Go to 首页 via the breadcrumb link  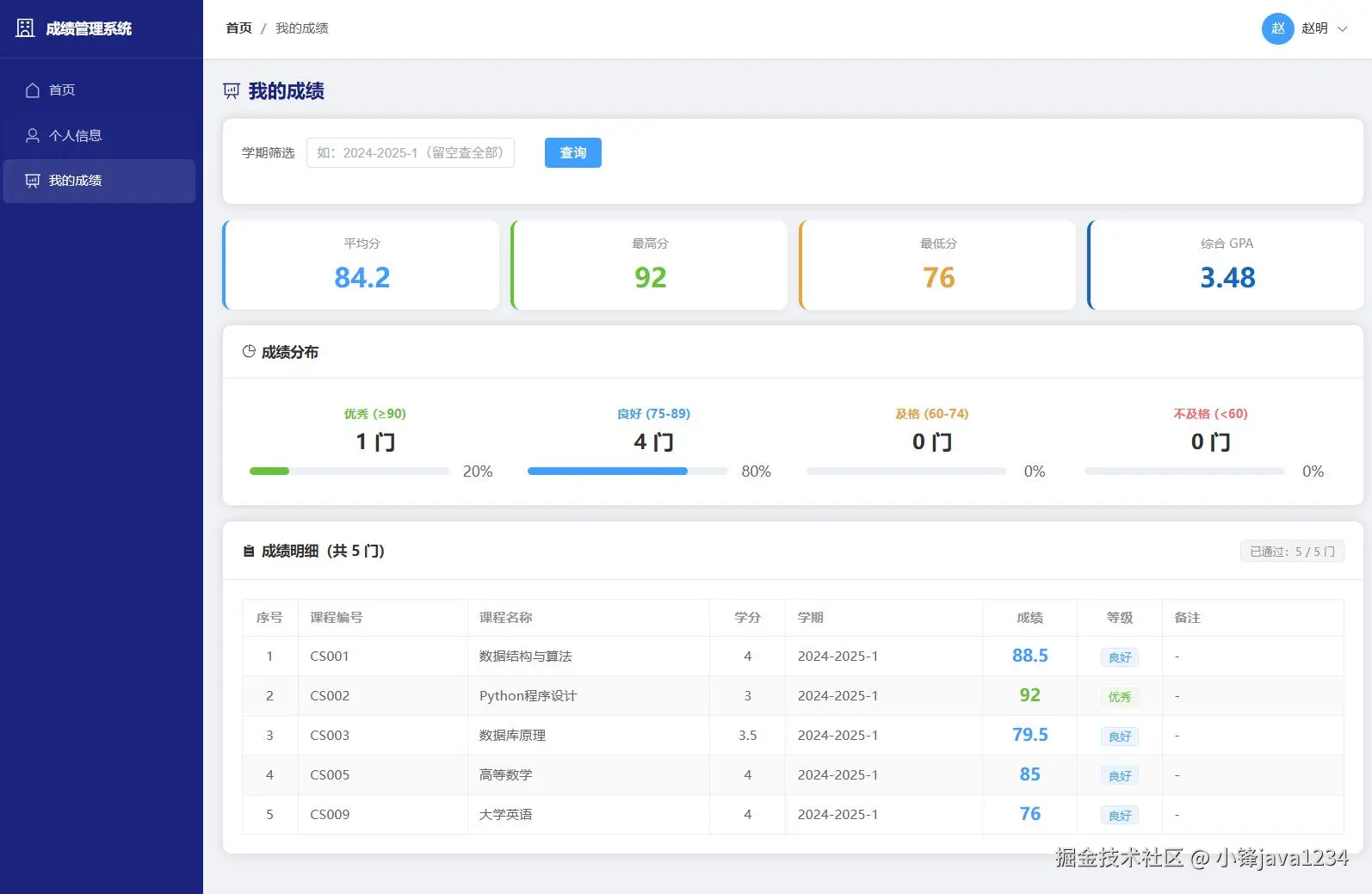238,28
